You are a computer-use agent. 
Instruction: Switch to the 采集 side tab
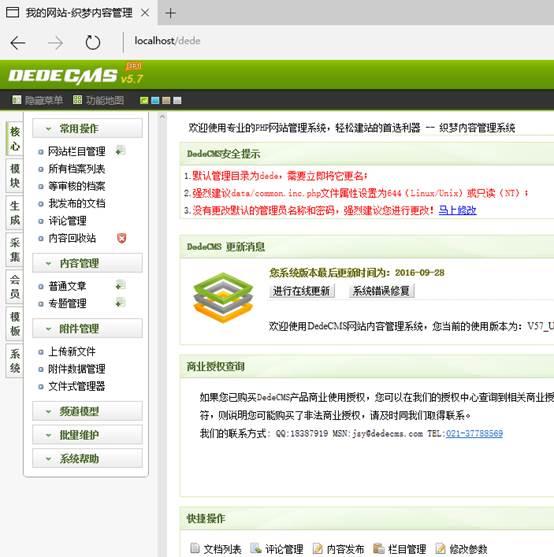[15, 249]
